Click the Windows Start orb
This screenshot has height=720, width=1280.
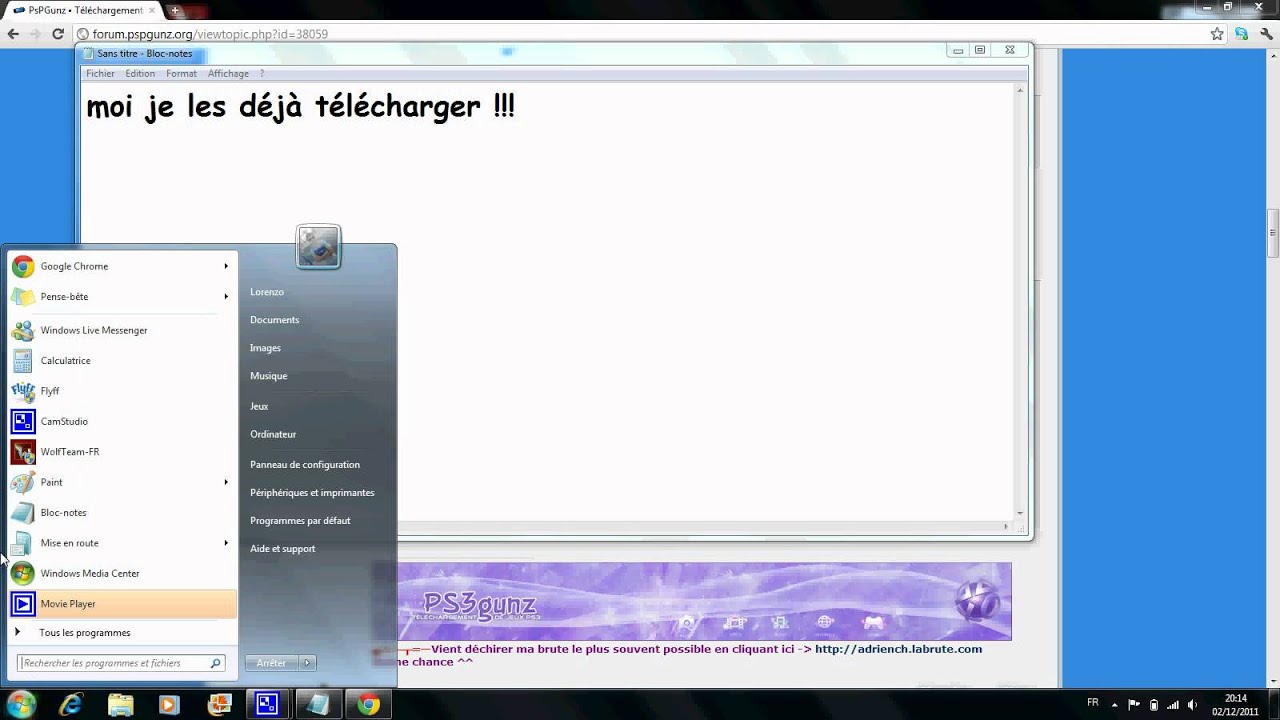22,704
